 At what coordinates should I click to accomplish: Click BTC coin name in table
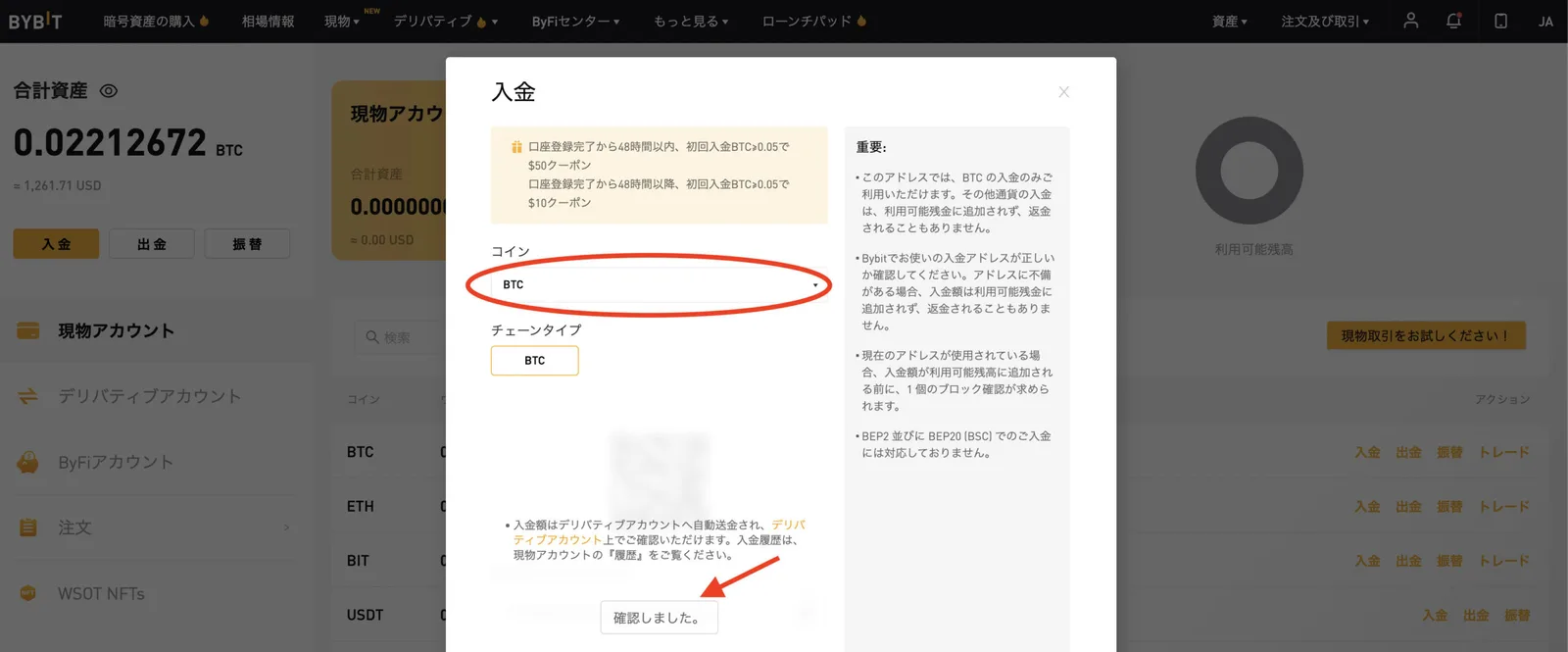coord(360,452)
